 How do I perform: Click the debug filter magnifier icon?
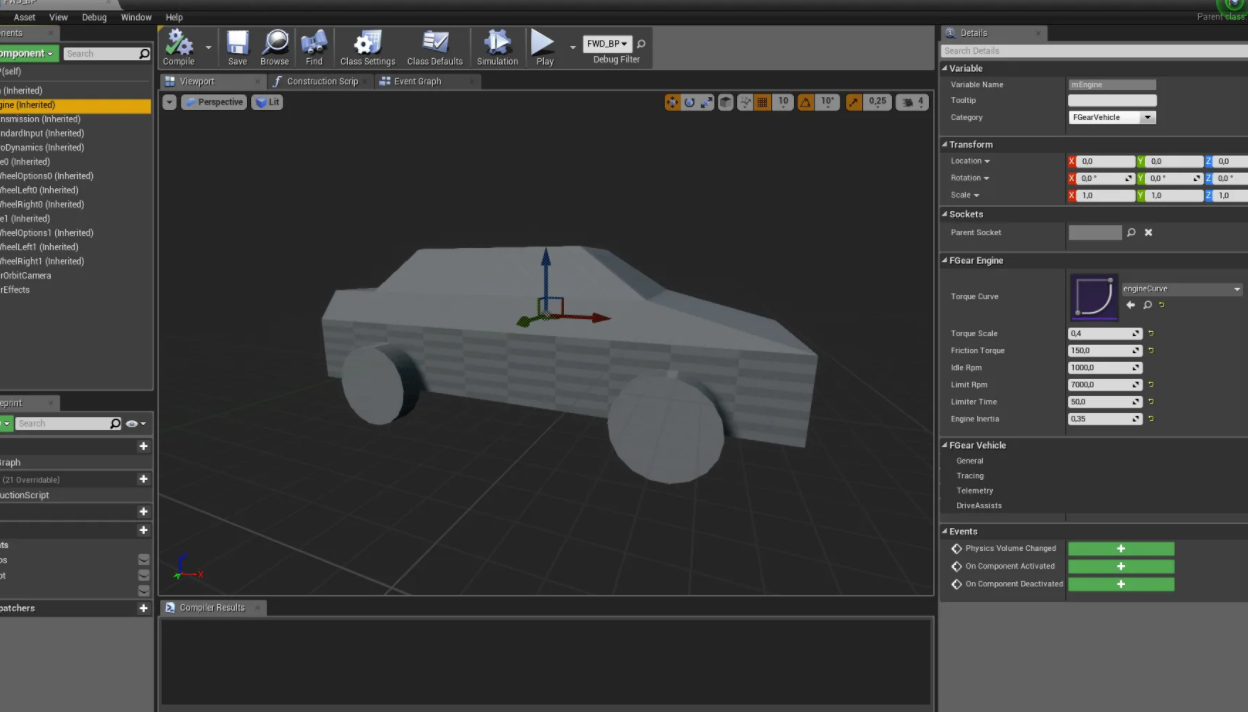click(641, 44)
